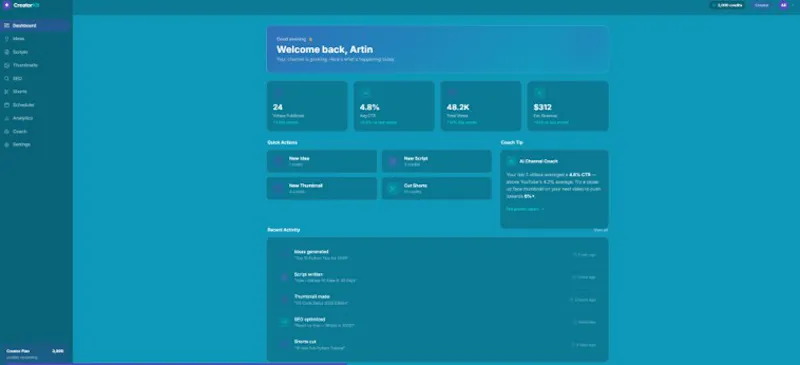
Task: Click the New Idea quick action icon
Action: [x=279, y=161]
